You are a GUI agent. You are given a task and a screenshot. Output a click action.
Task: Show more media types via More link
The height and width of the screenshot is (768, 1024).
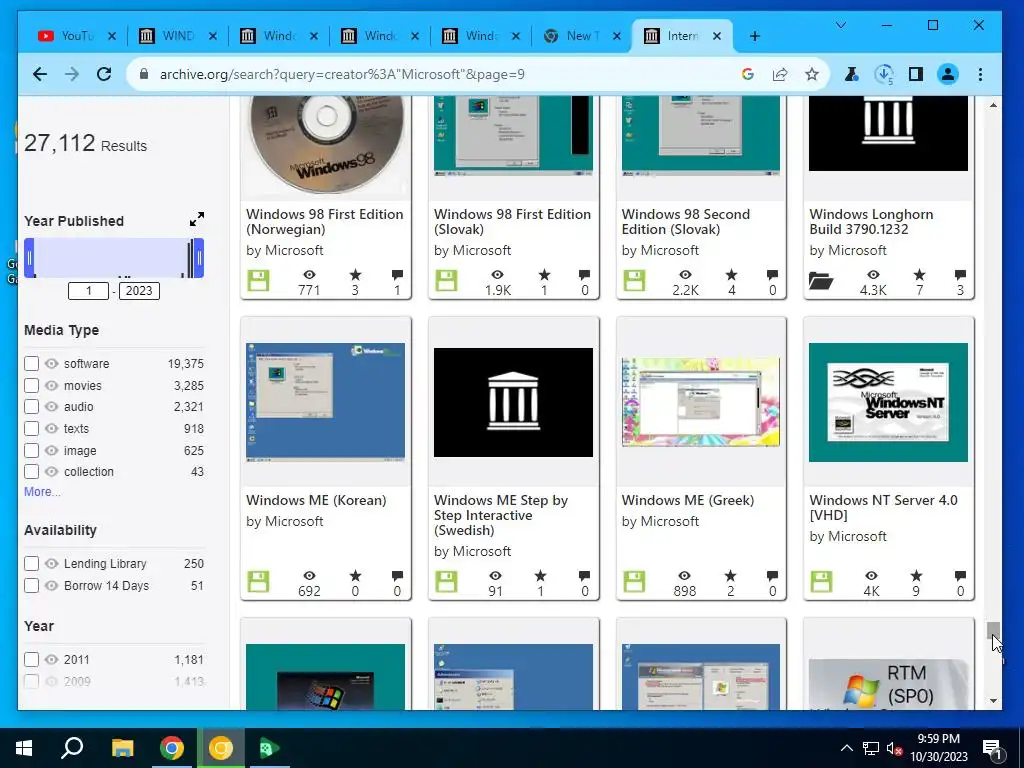(x=42, y=492)
